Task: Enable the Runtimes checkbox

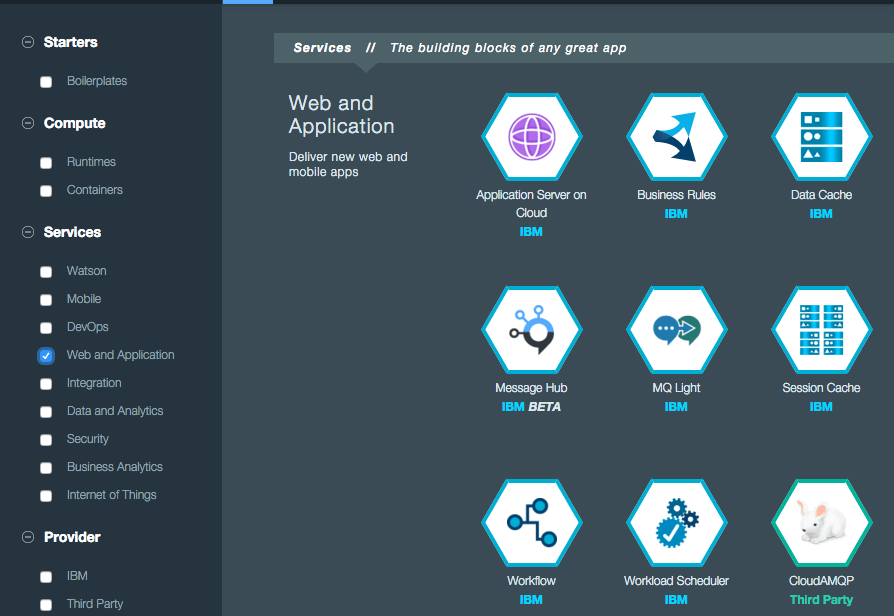Action: click(x=46, y=163)
